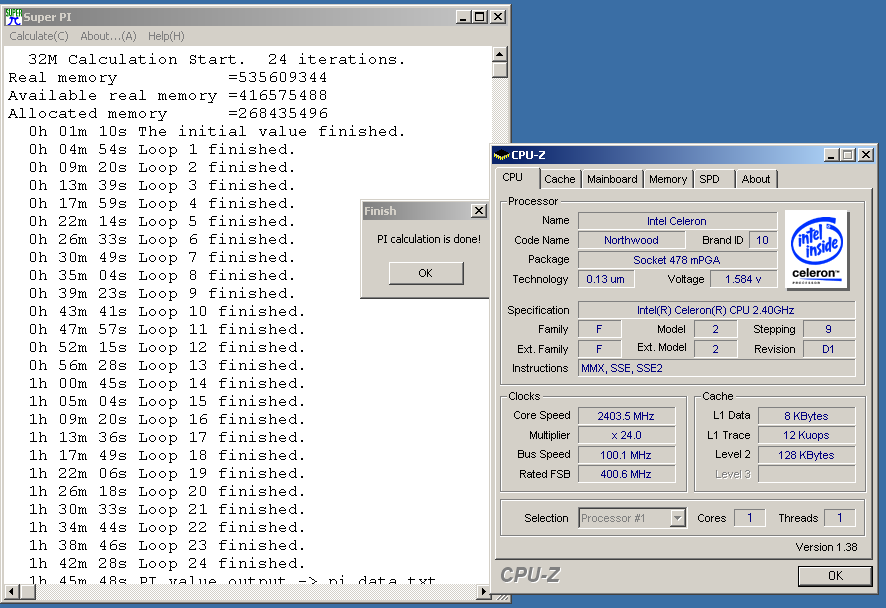Close the Super PI window

pos(497,17)
